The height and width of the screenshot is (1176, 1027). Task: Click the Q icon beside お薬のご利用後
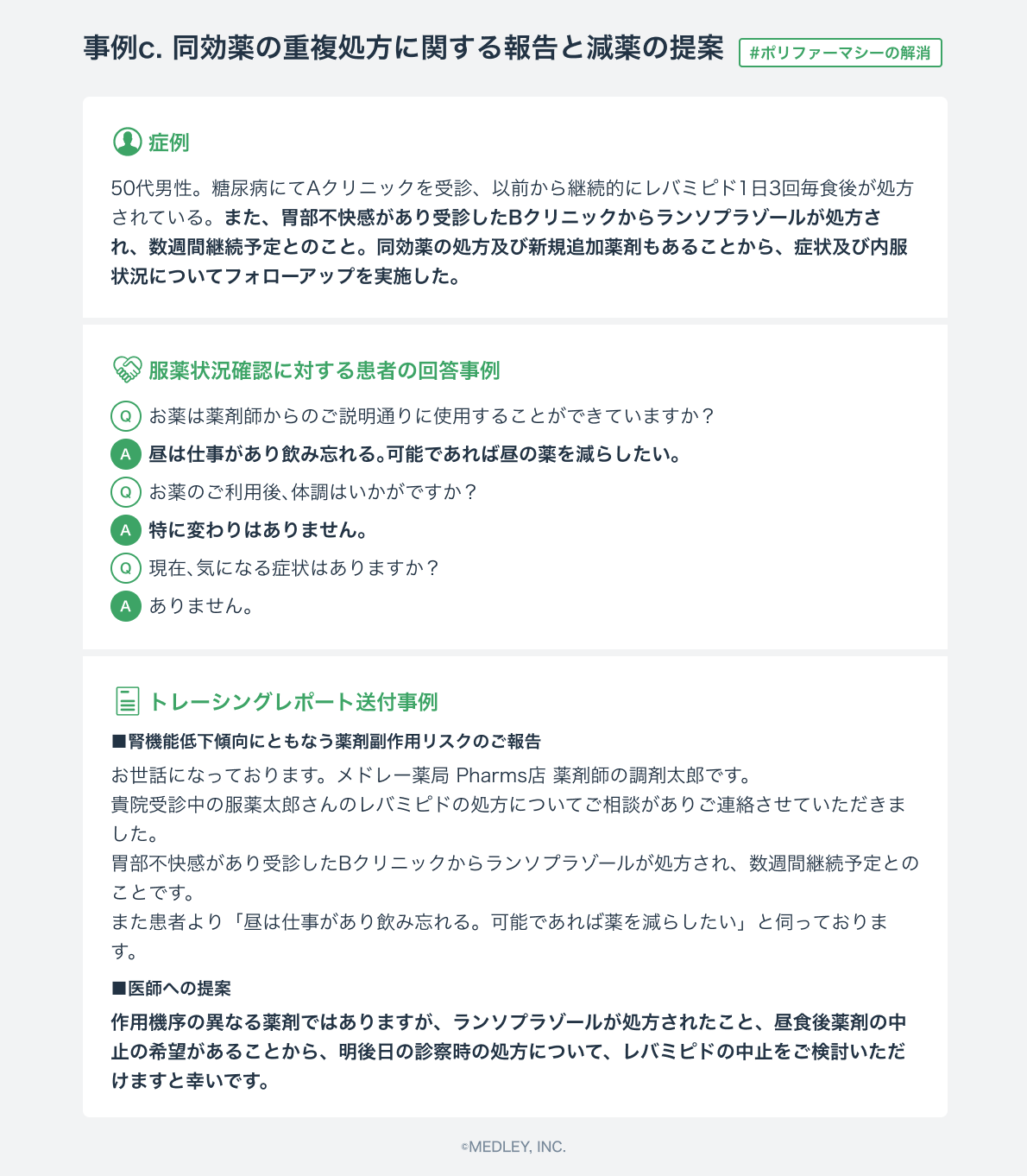[x=126, y=492]
